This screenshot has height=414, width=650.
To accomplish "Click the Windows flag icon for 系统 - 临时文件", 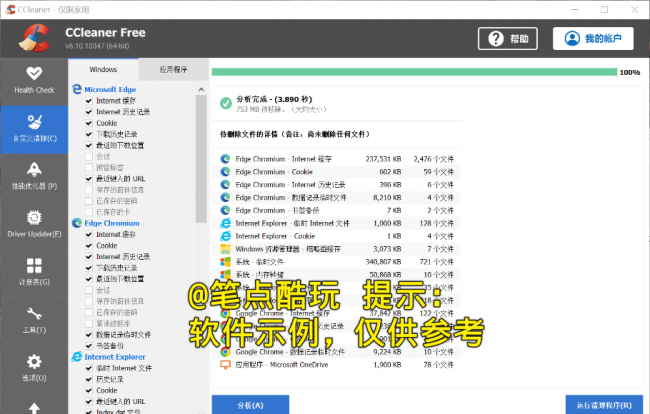I will coord(225,261).
